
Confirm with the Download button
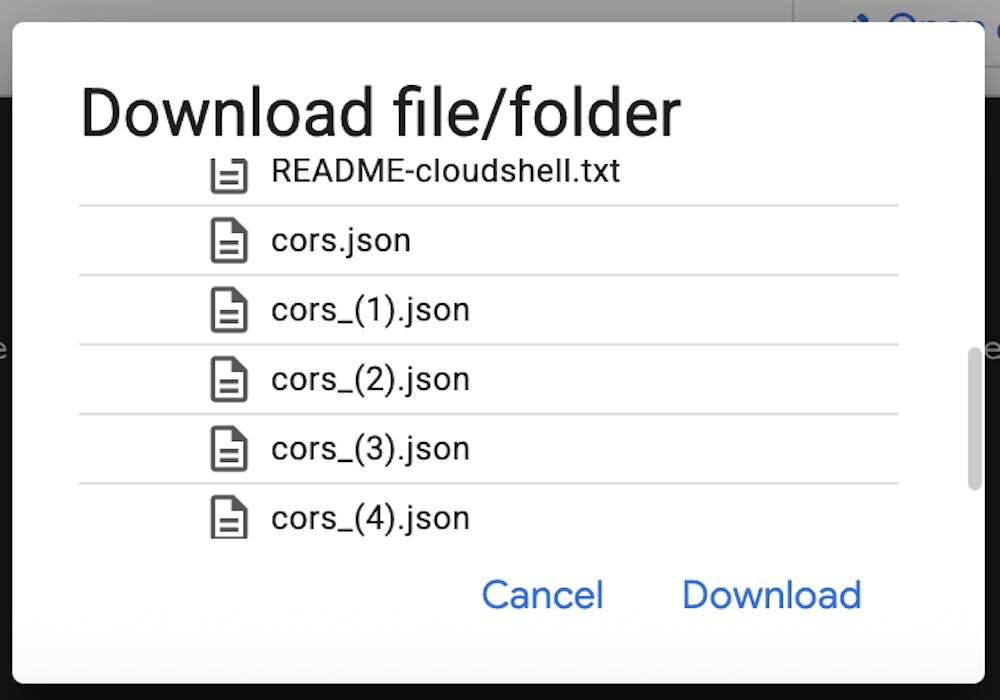pyautogui.click(x=772, y=595)
